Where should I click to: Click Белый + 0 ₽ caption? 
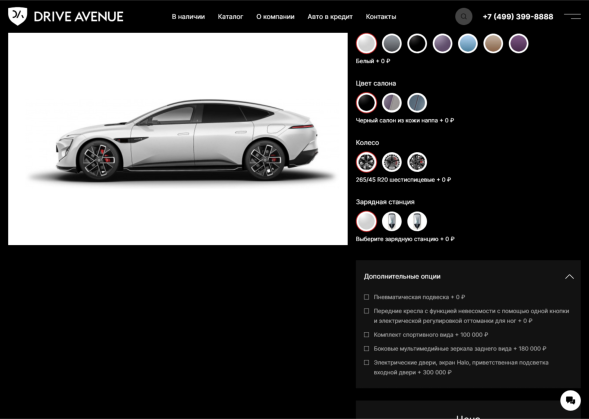(x=373, y=61)
